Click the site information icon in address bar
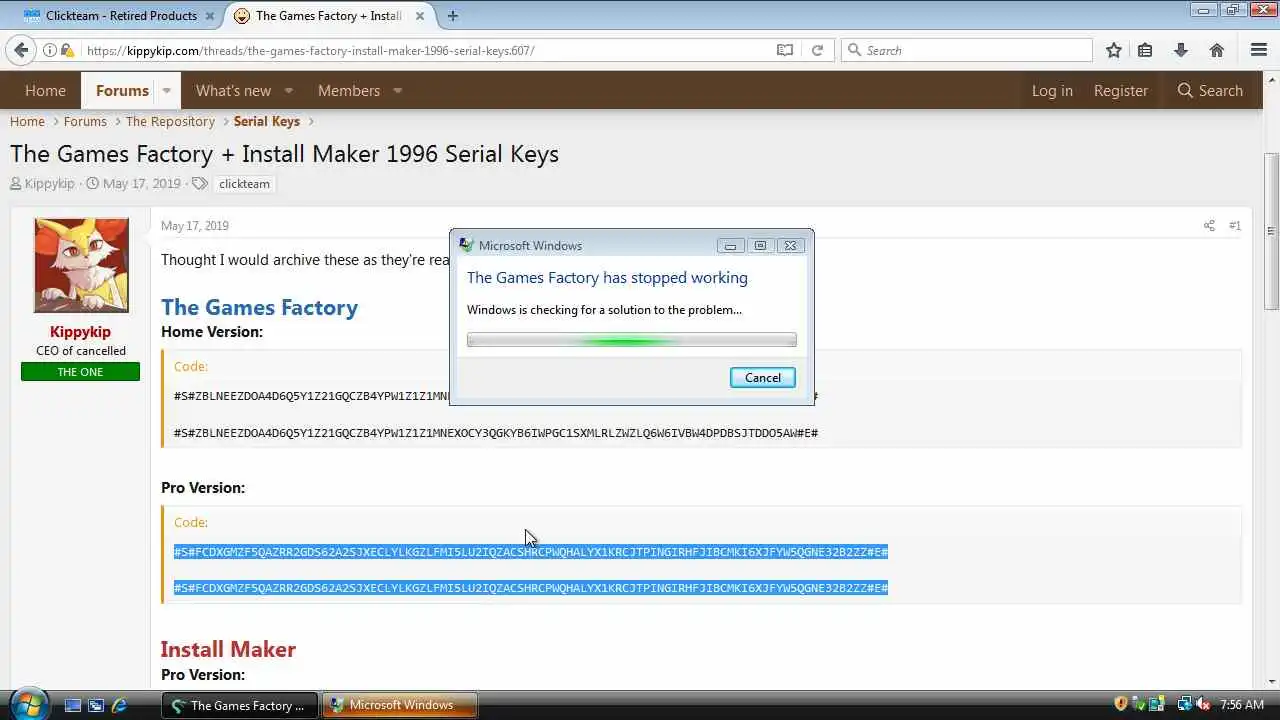The image size is (1280, 720). [x=49, y=50]
